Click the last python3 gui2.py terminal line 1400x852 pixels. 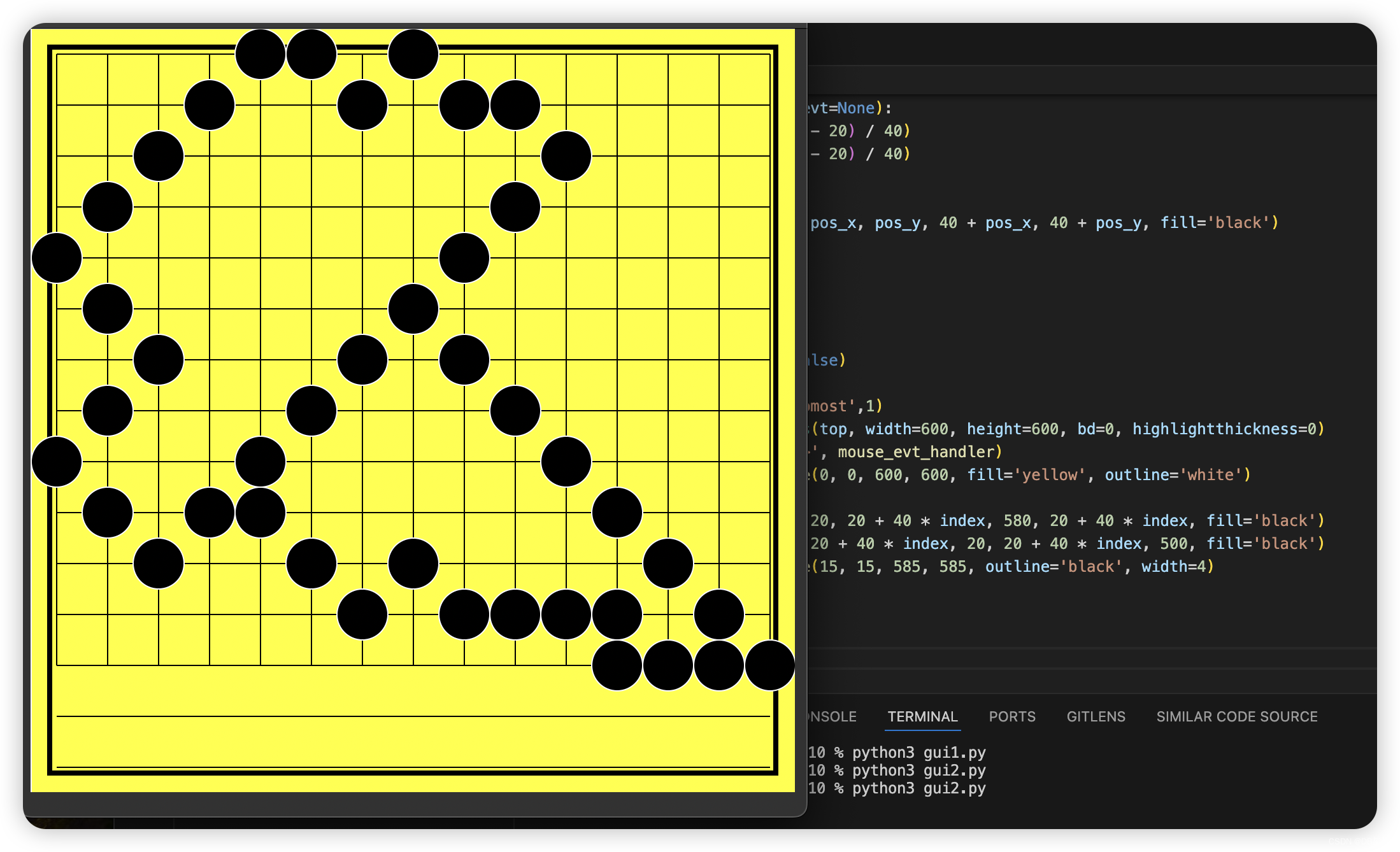[x=918, y=788]
